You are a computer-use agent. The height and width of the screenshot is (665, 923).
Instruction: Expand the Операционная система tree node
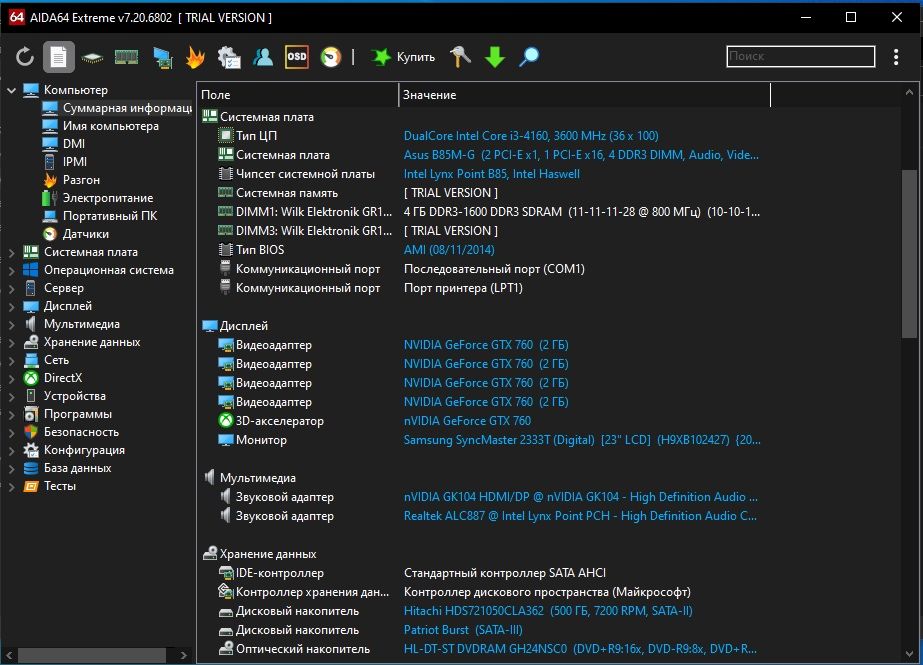11,271
